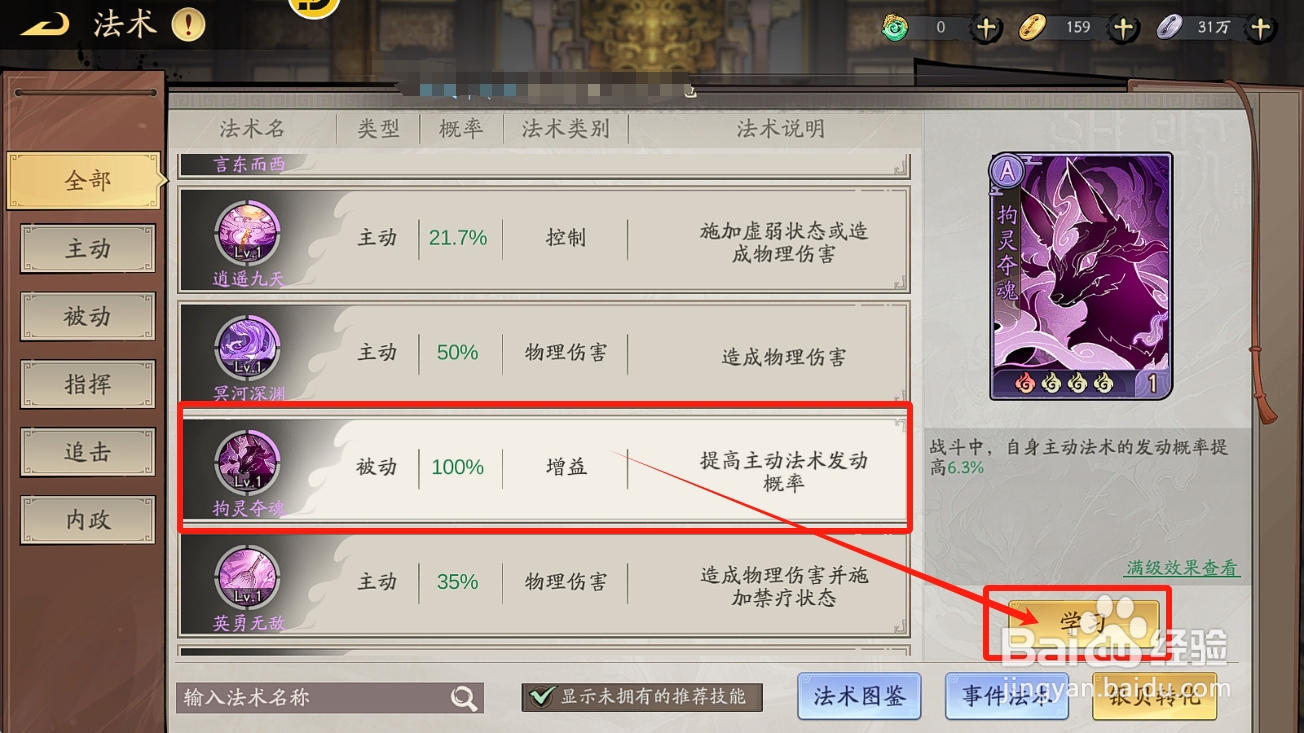Click the search magnifier icon

[x=463, y=698]
